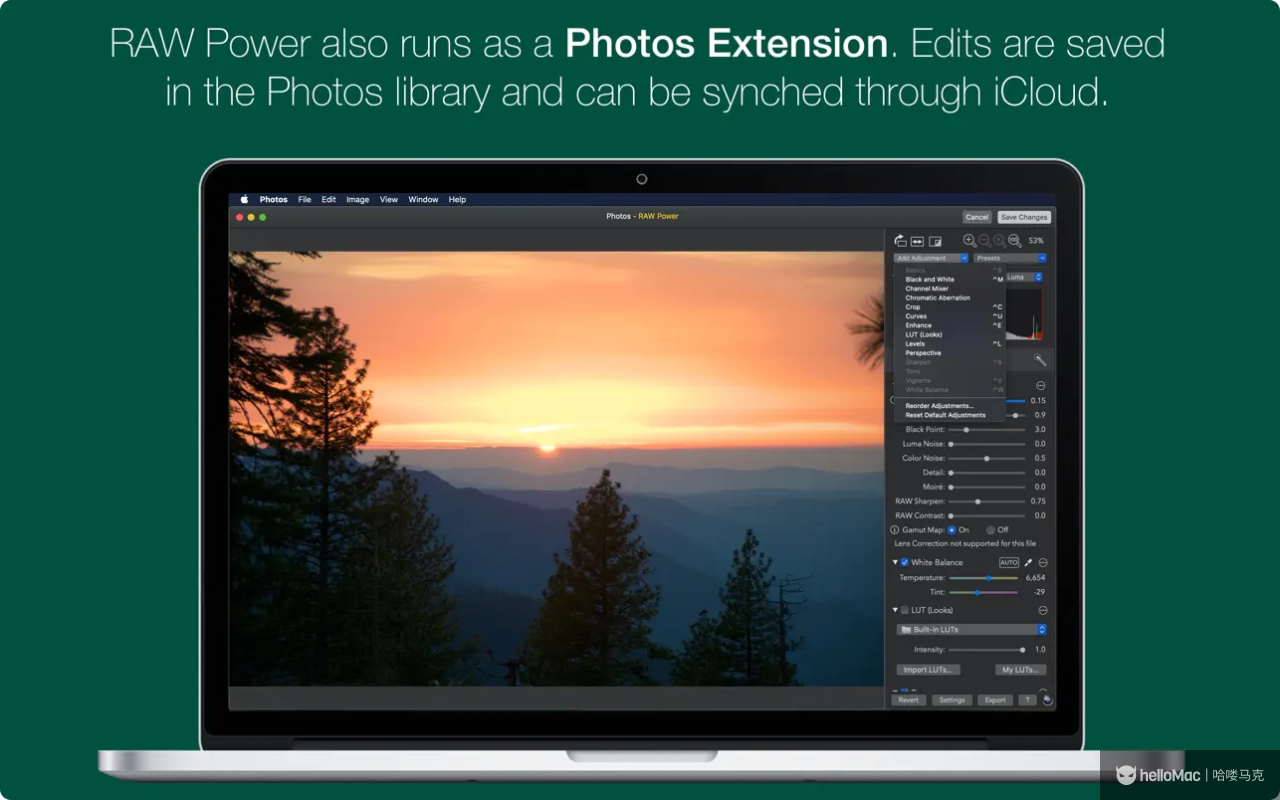1280x800 pixels.
Task: Click the ? help button
Action: point(1027,700)
